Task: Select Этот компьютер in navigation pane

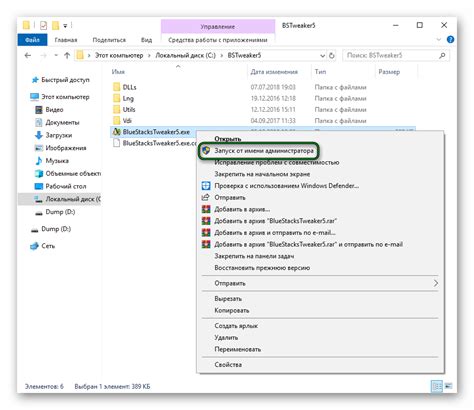Action: [65, 97]
